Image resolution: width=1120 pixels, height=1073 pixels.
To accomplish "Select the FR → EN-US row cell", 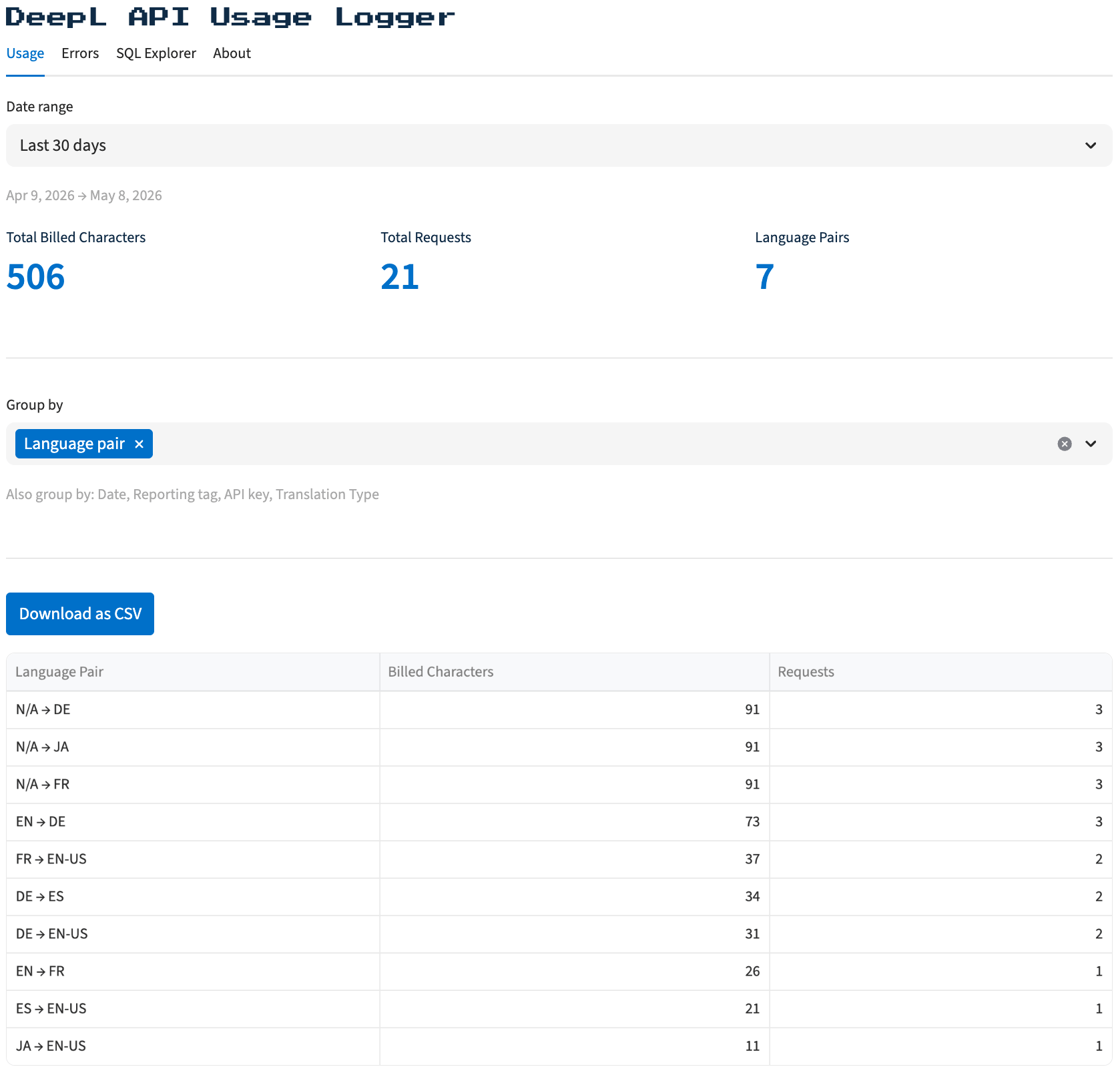I will point(193,859).
